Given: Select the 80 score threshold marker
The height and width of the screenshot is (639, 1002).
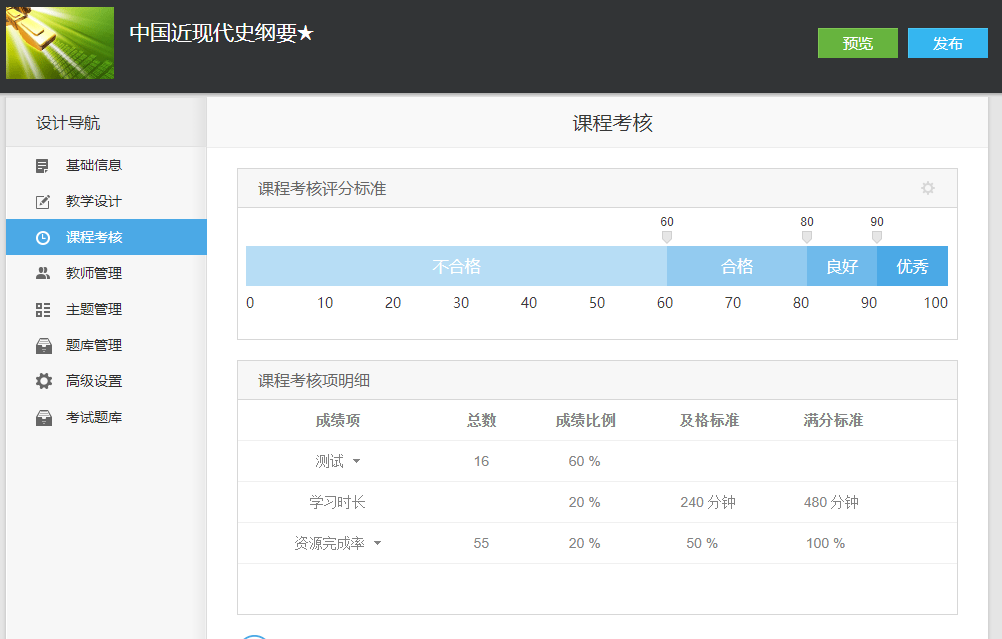Looking at the screenshot, I should coord(807,237).
